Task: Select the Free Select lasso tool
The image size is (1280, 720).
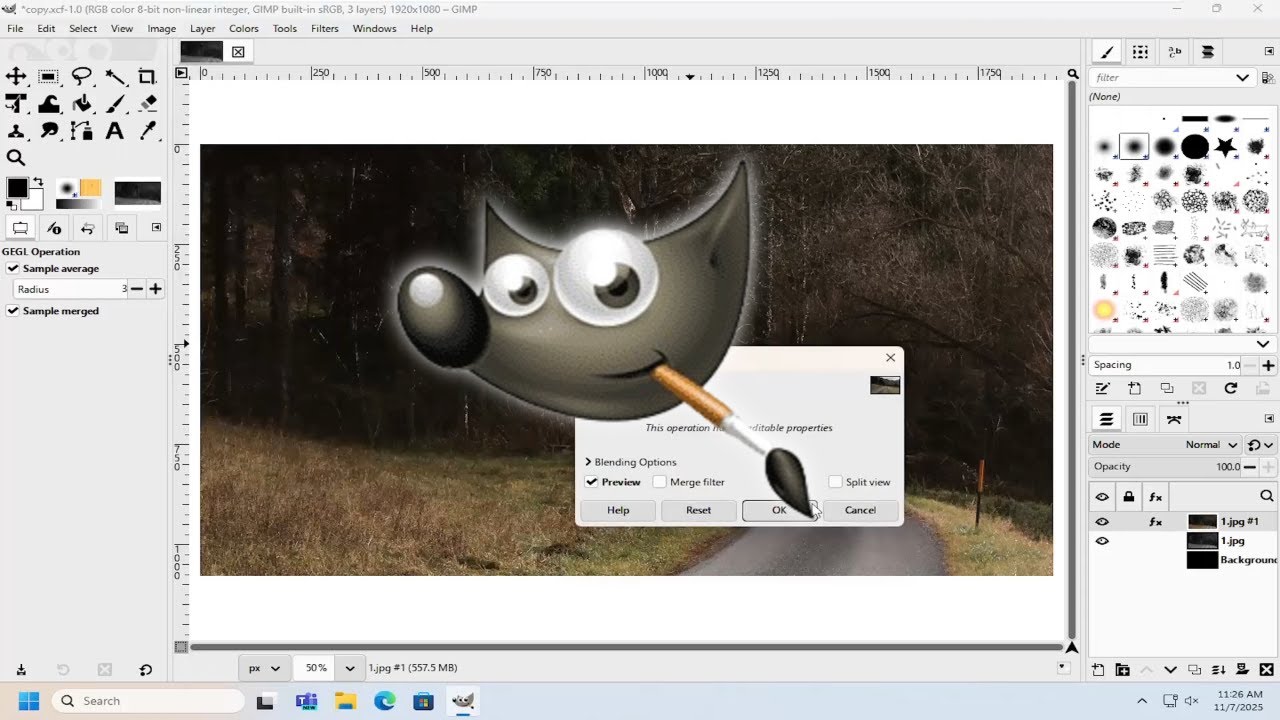Action: 82,77
